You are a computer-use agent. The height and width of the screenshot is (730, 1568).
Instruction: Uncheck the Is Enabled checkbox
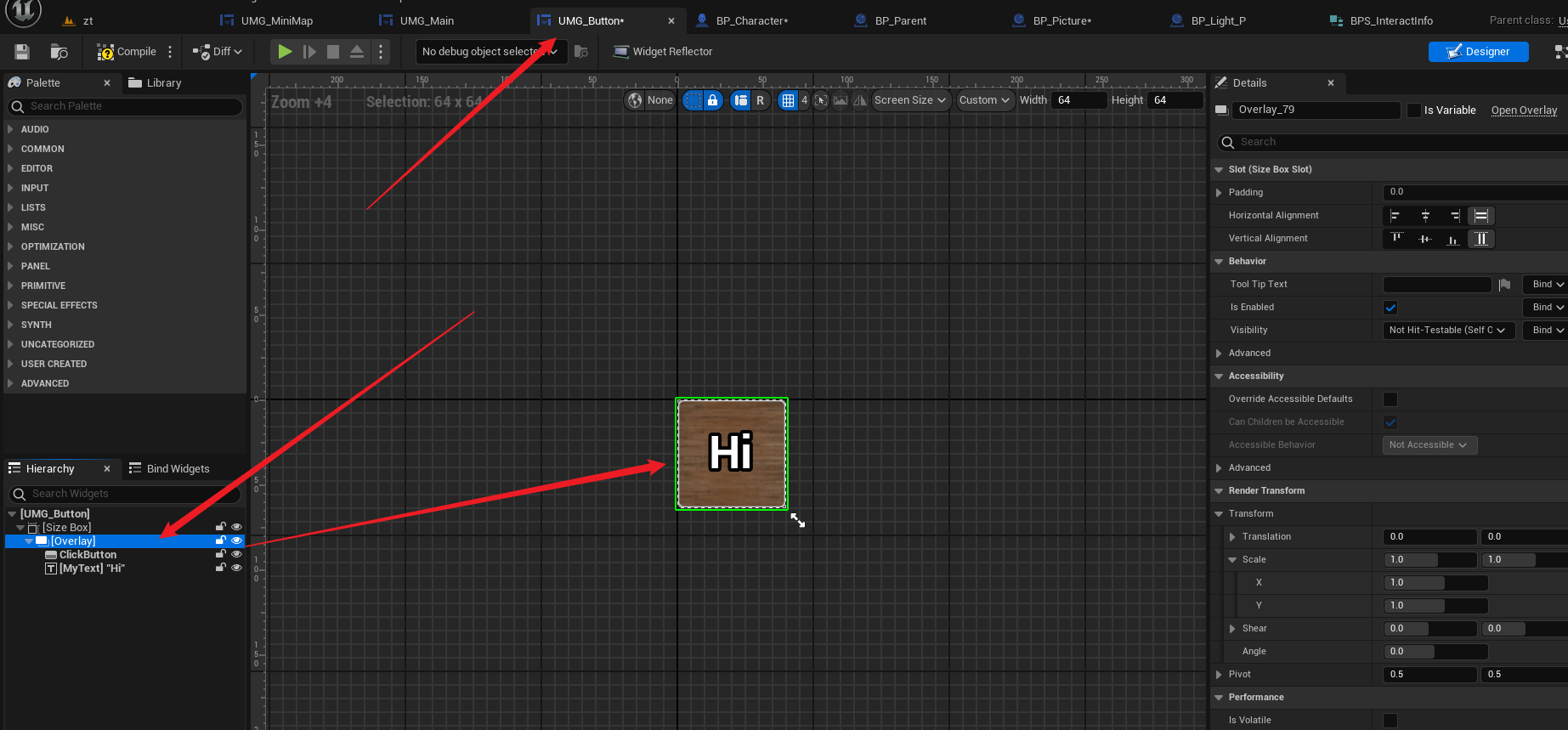click(1390, 308)
